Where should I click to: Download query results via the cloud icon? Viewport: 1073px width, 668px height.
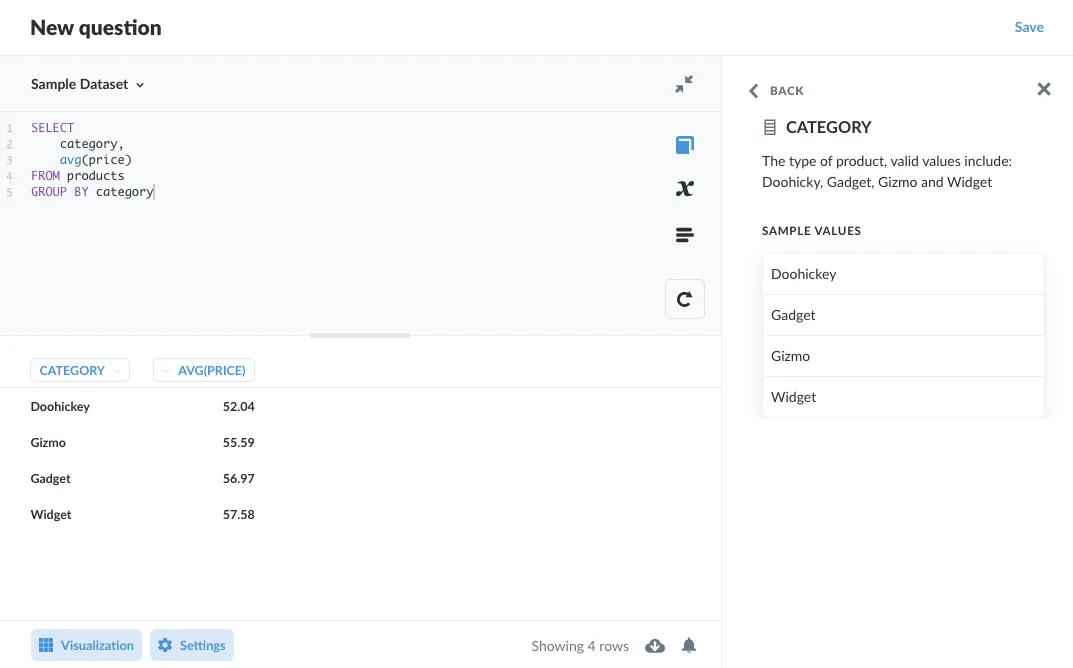tap(655, 645)
